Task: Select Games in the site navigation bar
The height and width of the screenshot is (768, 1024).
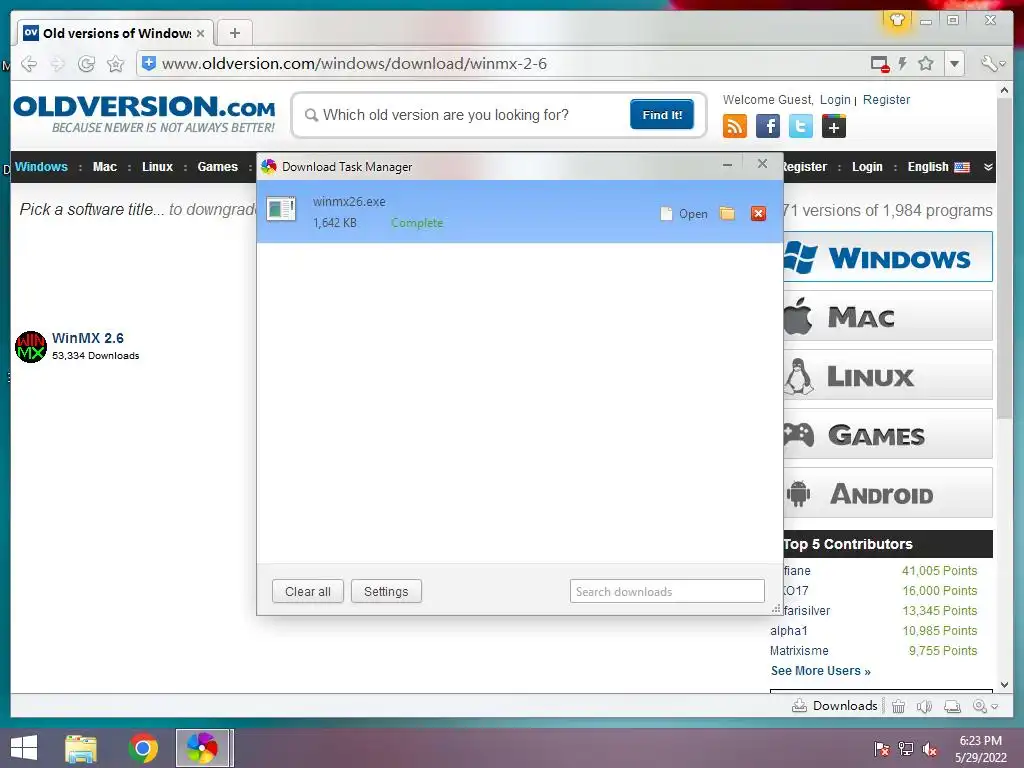Action: pyautogui.click(x=217, y=167)
